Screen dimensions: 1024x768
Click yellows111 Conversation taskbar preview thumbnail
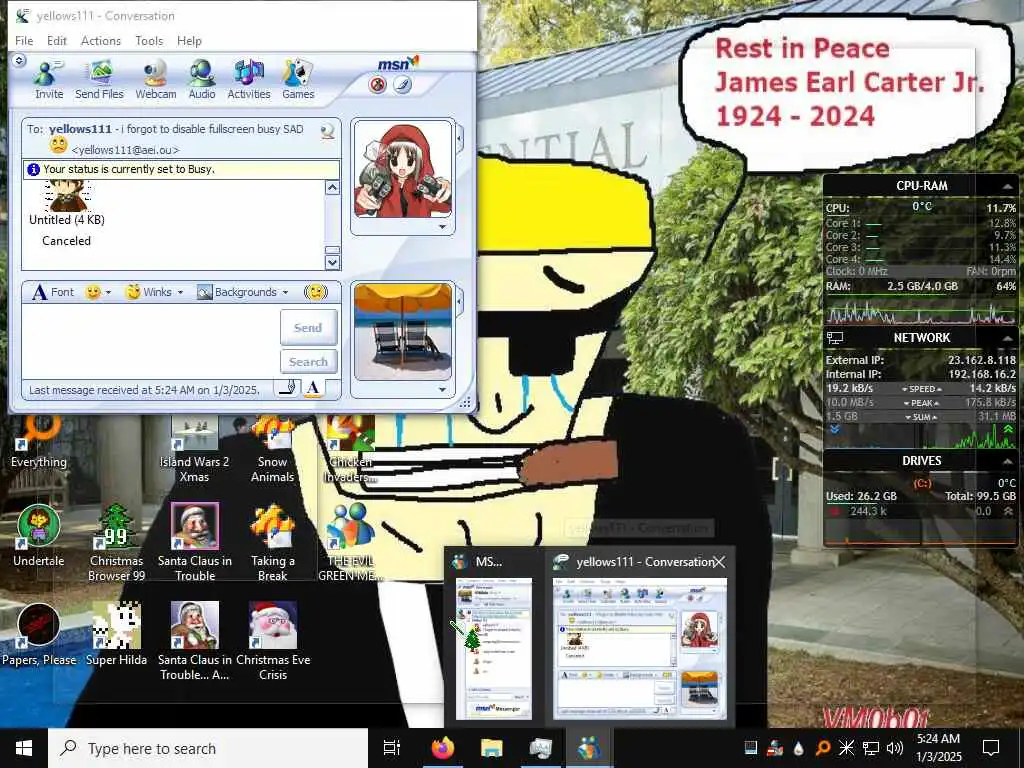639,649
